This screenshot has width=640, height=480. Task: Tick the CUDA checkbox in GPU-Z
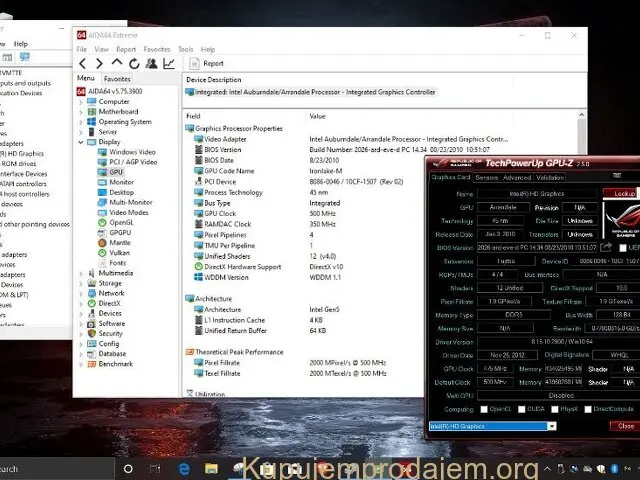[x=524, y=408]
